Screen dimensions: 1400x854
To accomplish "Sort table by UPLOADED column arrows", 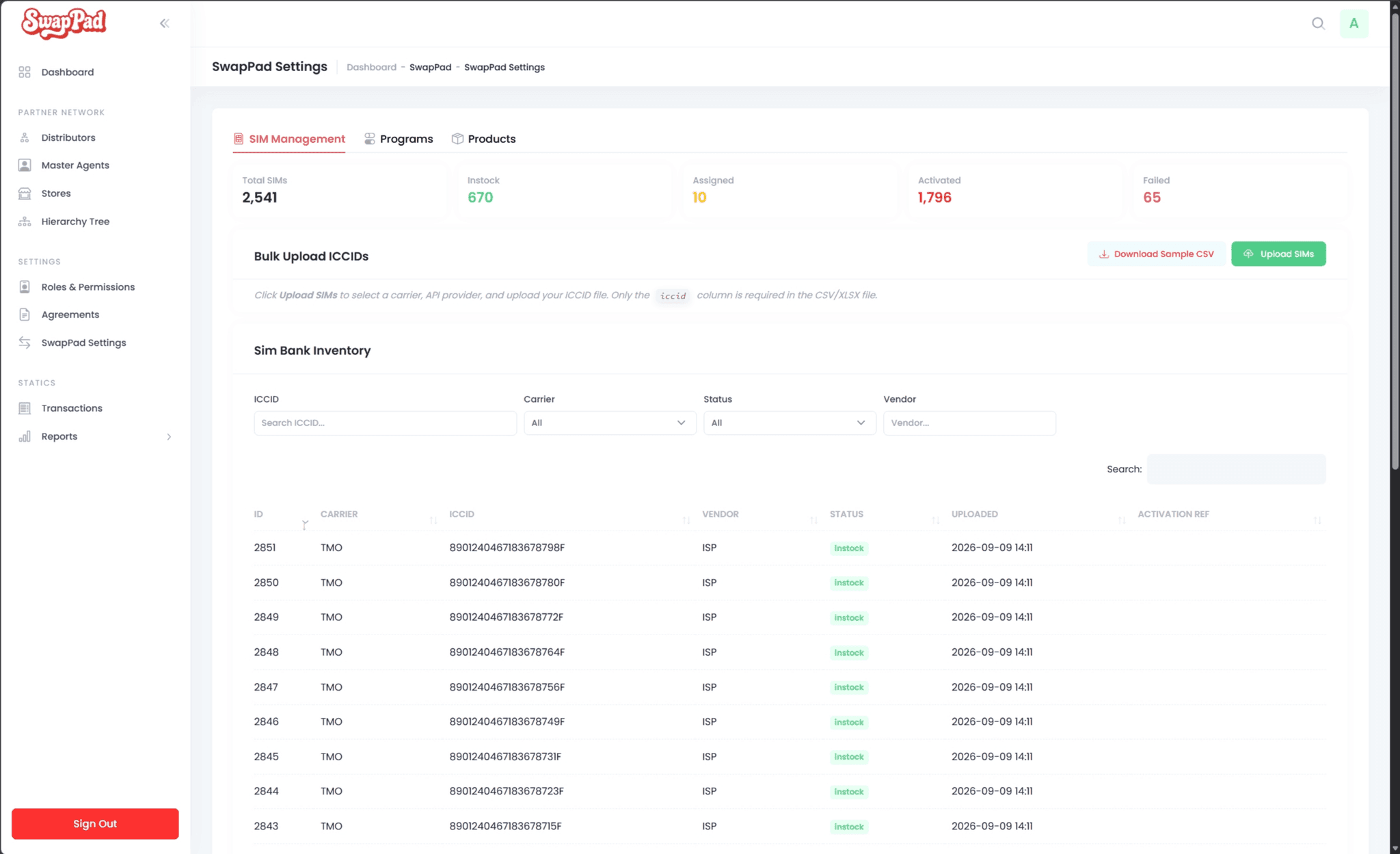I will point(1122,520).
